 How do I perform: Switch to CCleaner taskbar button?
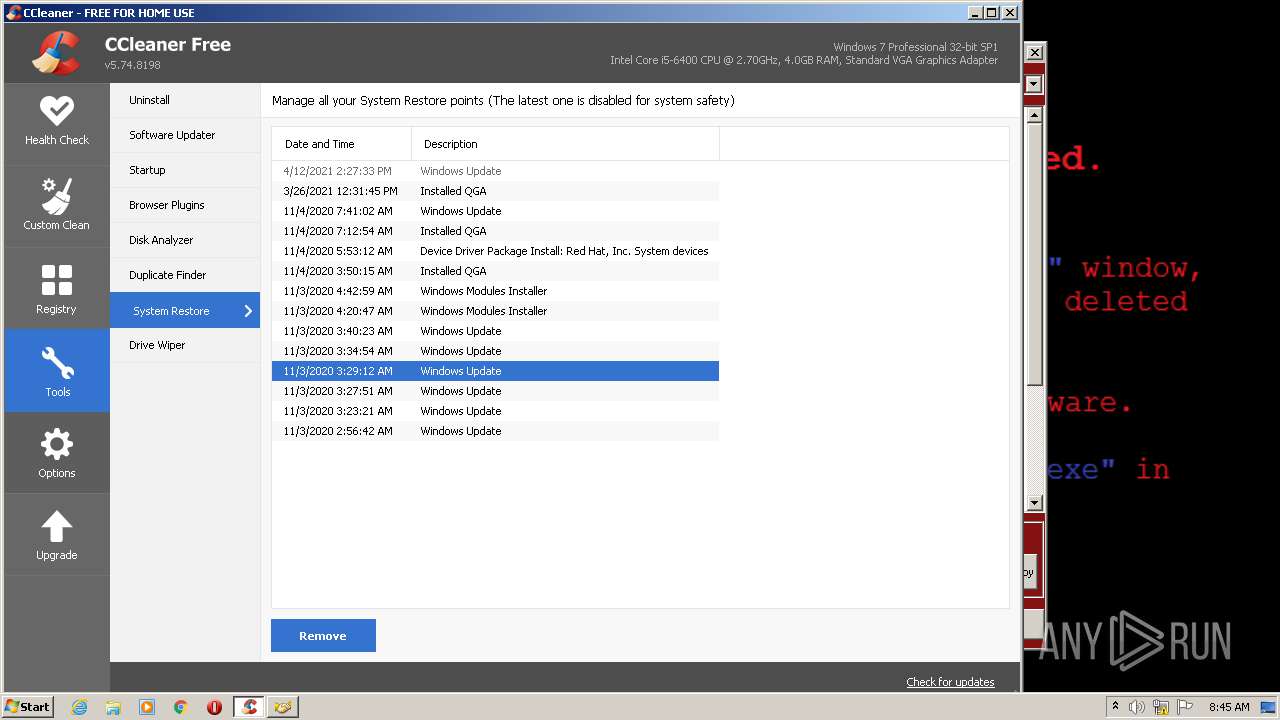[249, 707]
